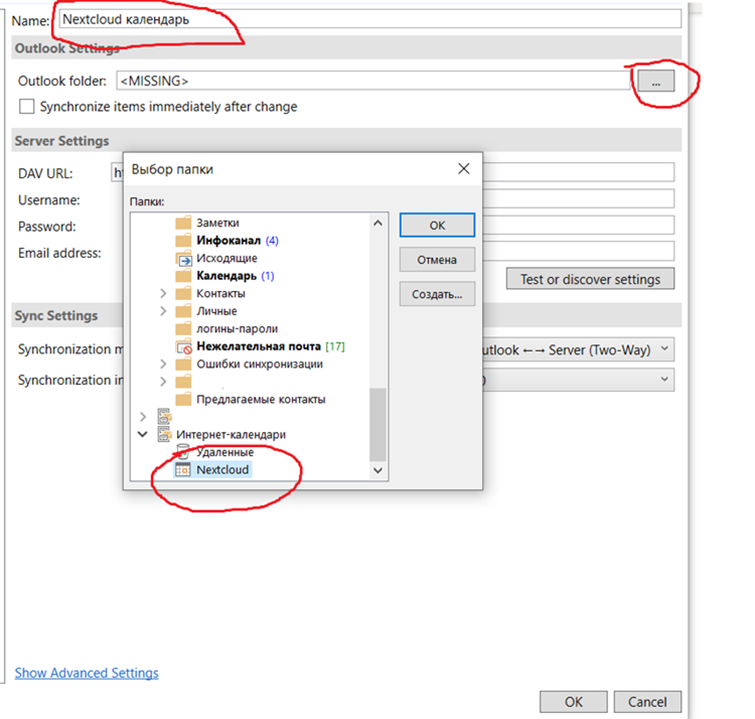Click the Исходящие outbox folder icon
This screenshot has height=719, width=755.
click(x=183, y=258)
